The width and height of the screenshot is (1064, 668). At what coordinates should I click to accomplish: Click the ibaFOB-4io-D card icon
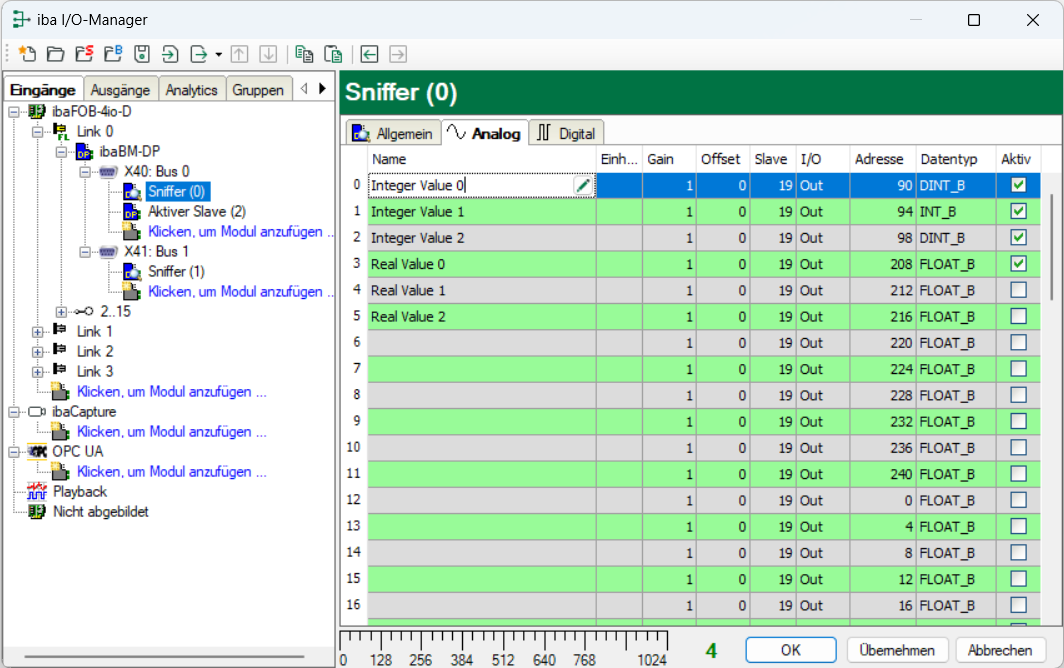(x=37, y=111)
